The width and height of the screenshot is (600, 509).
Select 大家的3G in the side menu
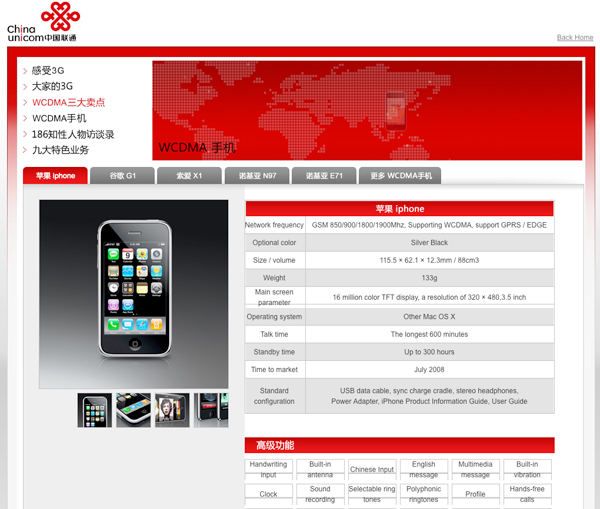click(52, 86)
